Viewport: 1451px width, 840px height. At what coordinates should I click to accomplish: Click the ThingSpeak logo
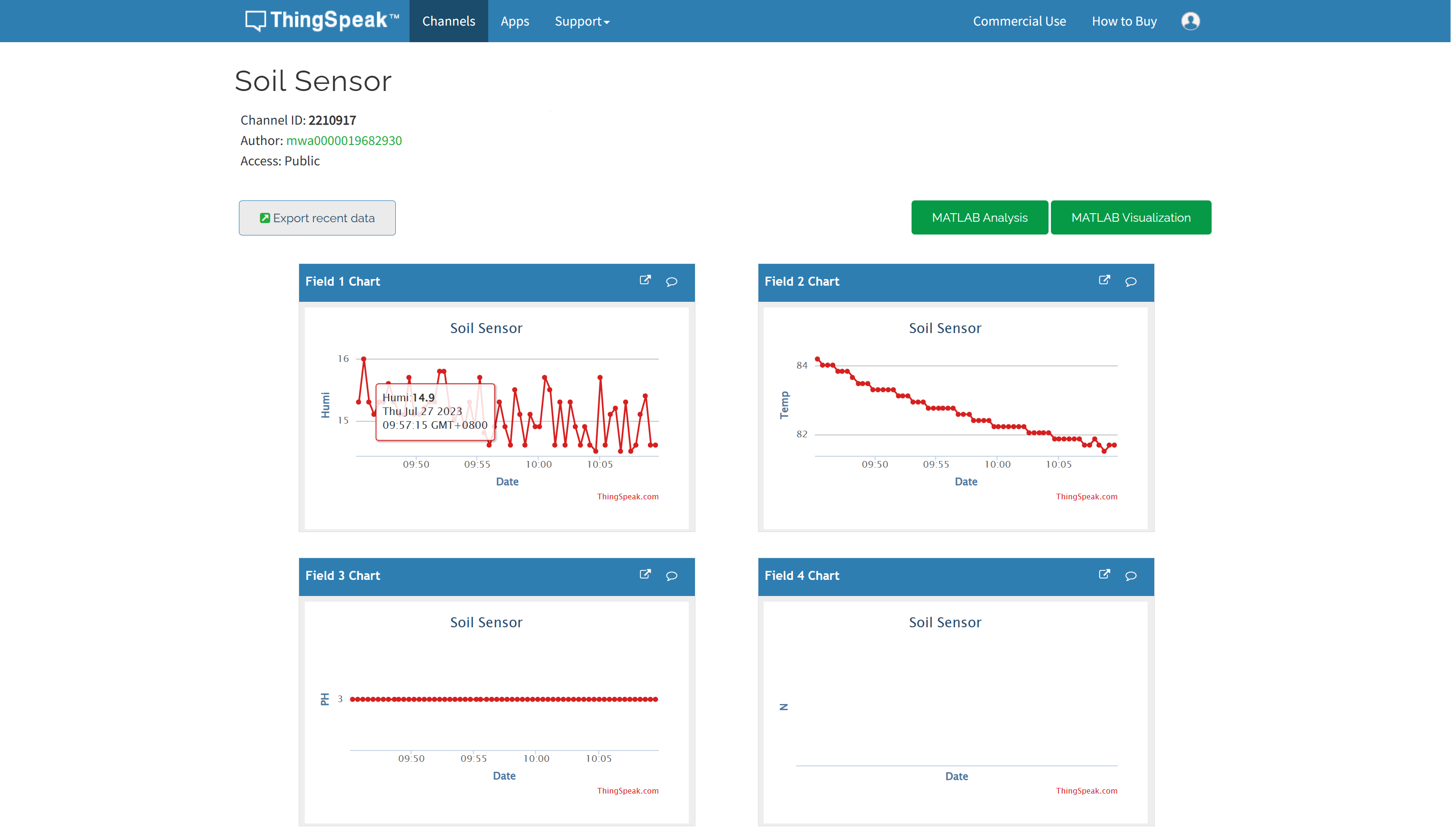(322, 21)
